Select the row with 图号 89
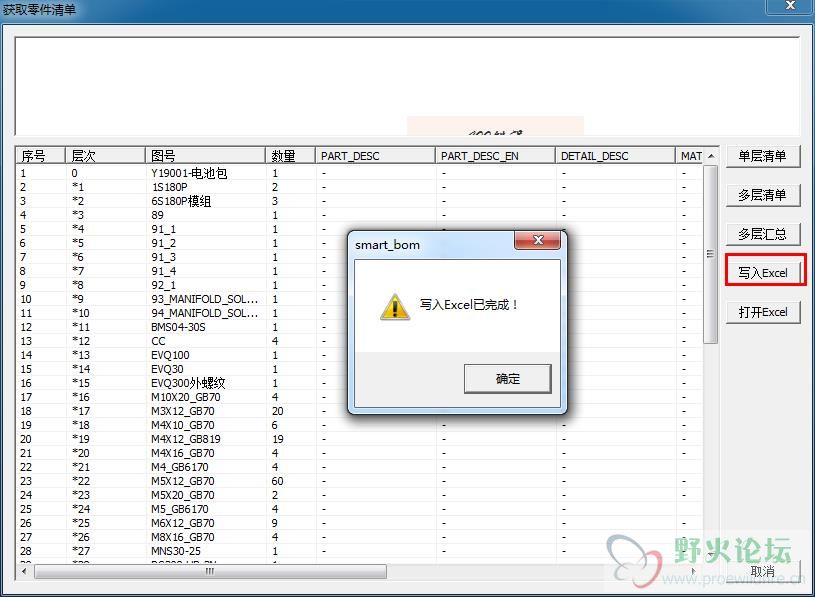 pos(359,215)
